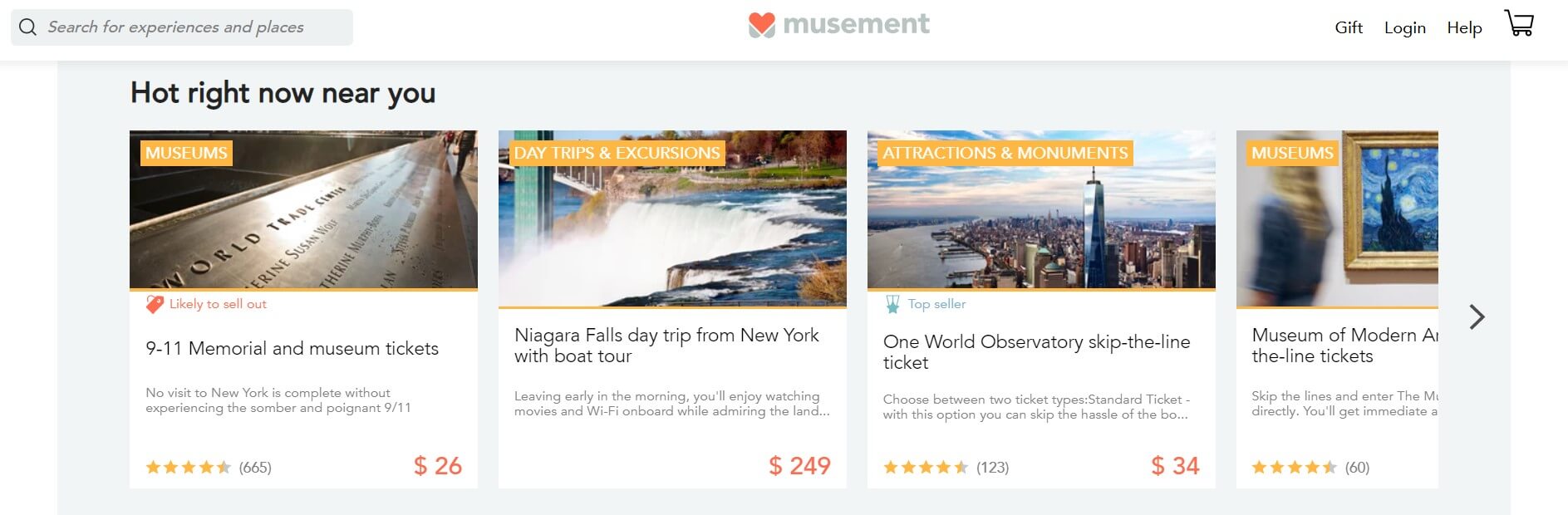This screenshot has height=515, width=1568.
Task: Show next carousel items with right chevron
Action: point(1477,316)
